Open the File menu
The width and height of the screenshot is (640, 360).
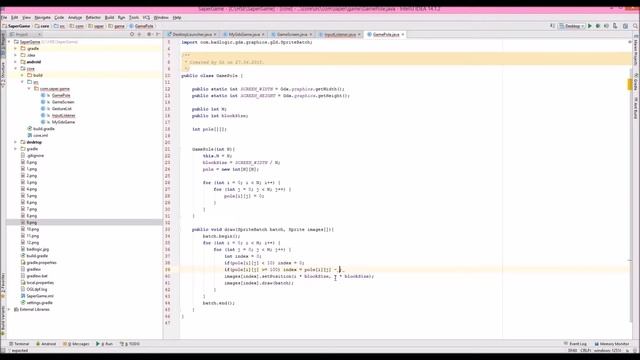tap(4, 18)
